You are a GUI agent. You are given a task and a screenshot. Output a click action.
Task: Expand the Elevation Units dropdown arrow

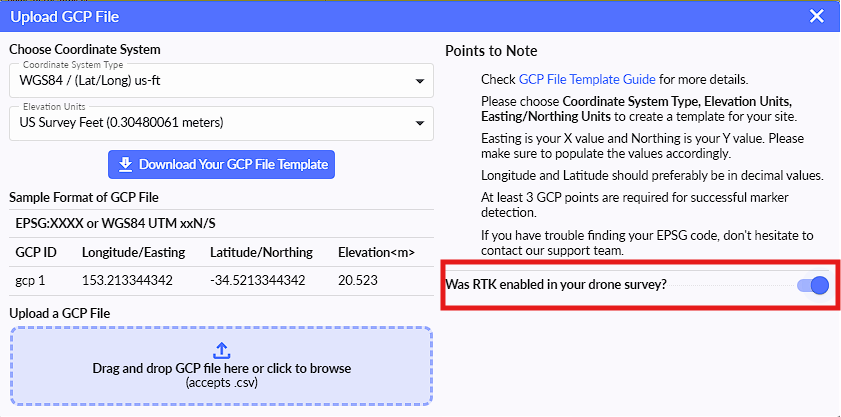coord(419,123)
